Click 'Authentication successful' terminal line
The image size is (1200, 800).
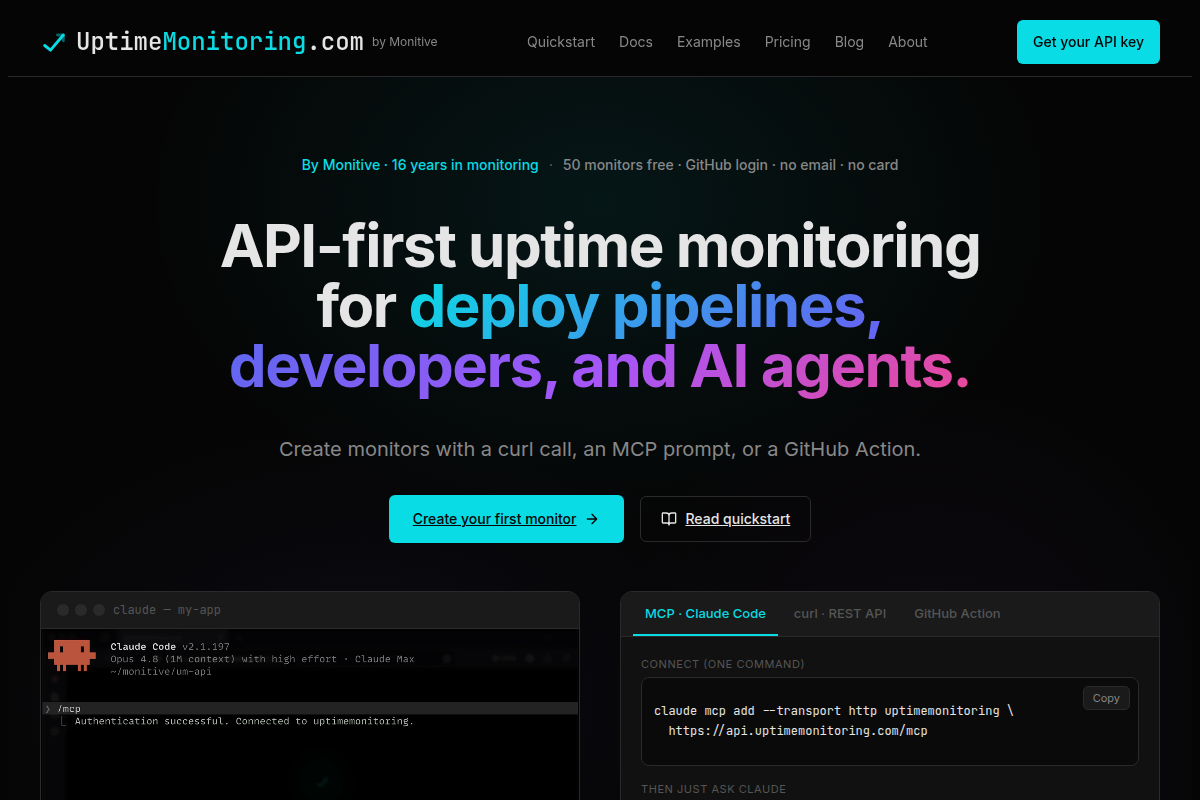[244, 721]
